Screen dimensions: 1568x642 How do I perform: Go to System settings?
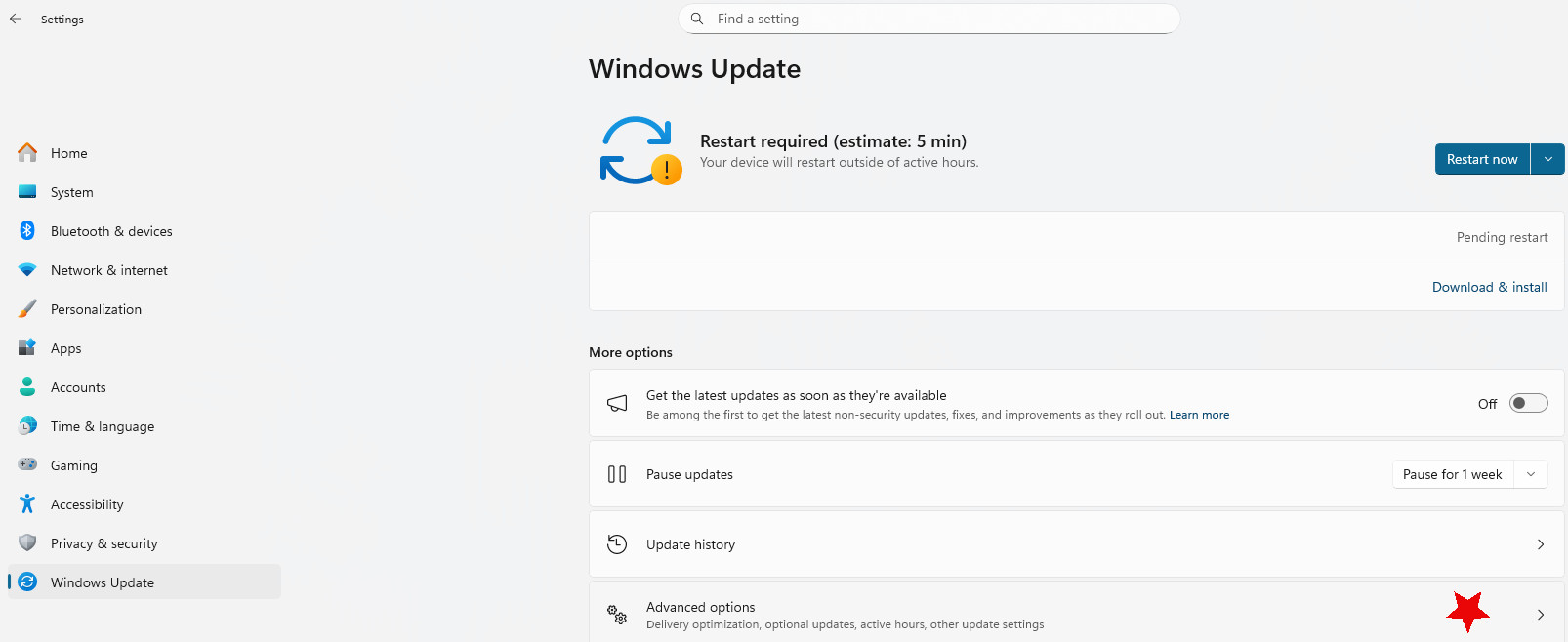tap(144, 192)
